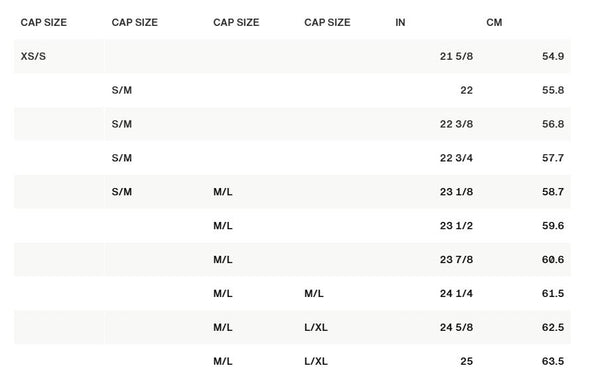
Task: Click the 58.7 cm value
Action: pos(553,192)
